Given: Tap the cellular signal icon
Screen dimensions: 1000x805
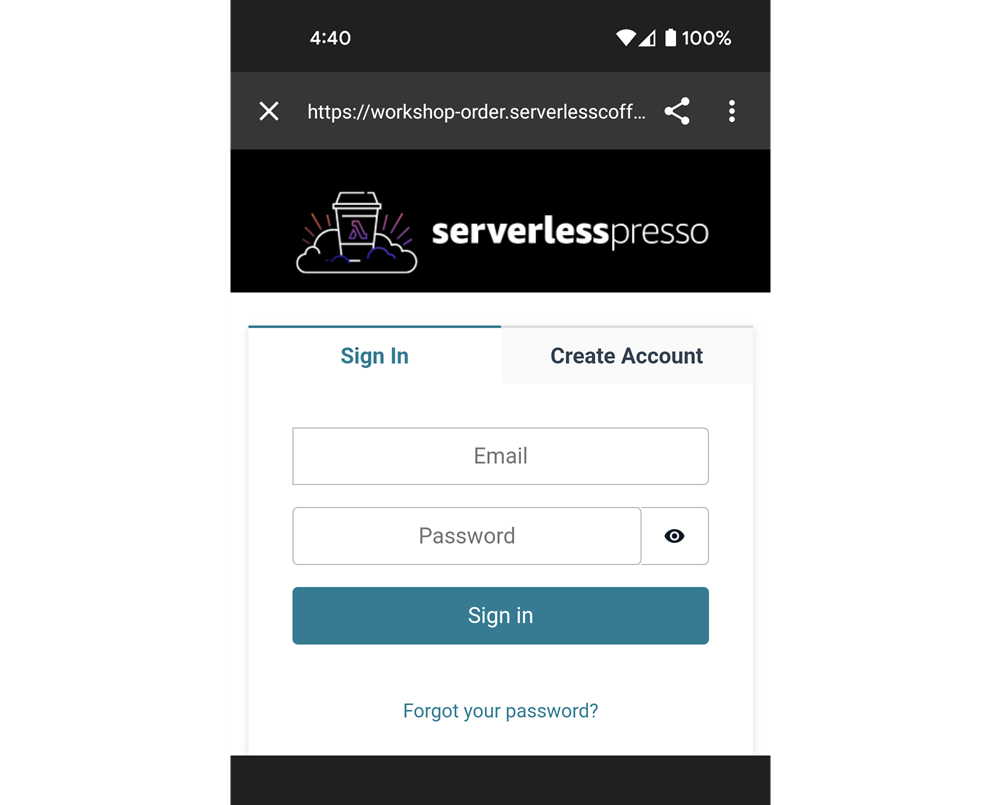Looking at the screenshot, I should pos(647,38).
